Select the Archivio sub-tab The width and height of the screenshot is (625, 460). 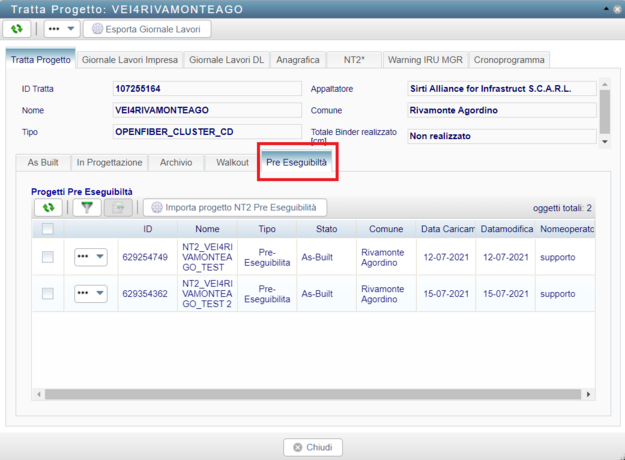[x=176, y=163]
